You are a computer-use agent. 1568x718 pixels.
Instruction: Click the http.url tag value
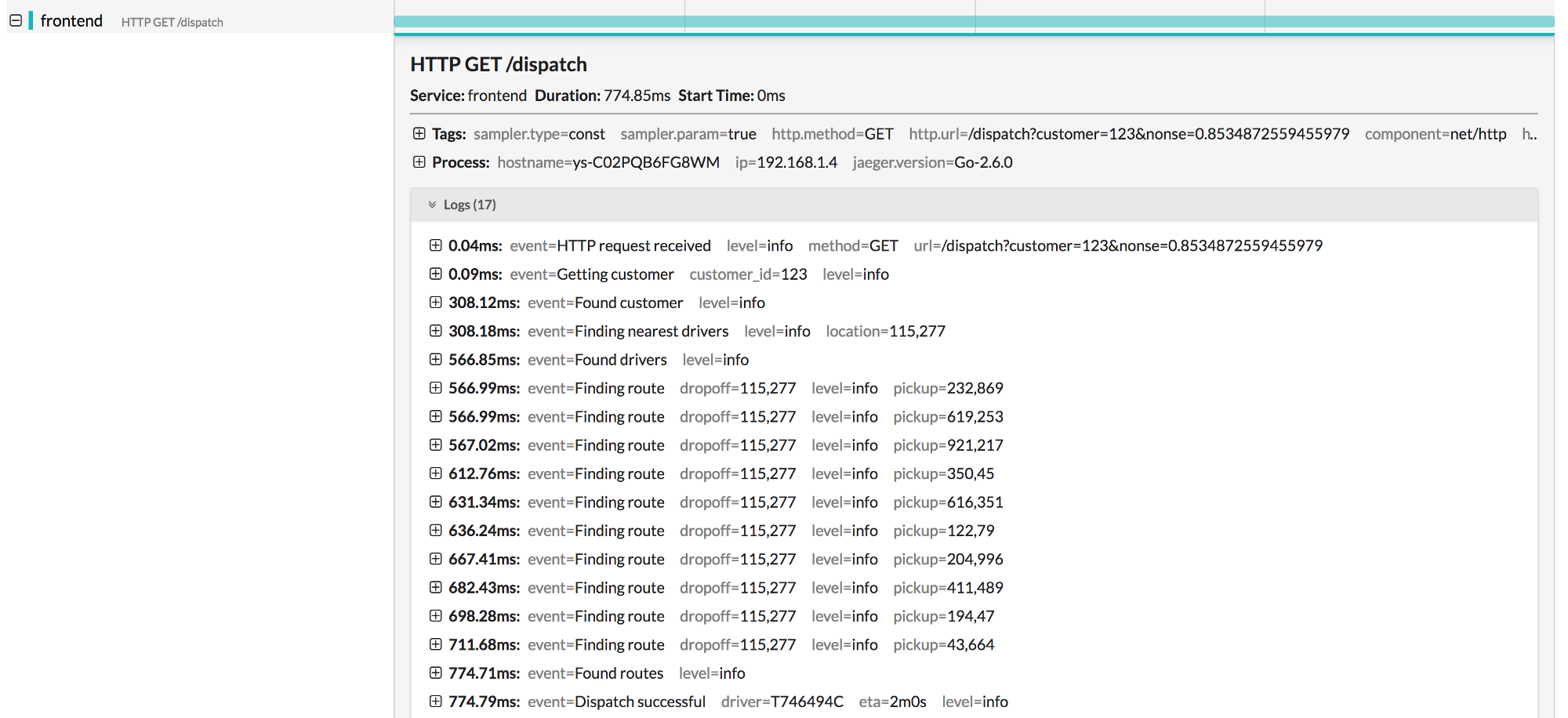pos(1159,134)
